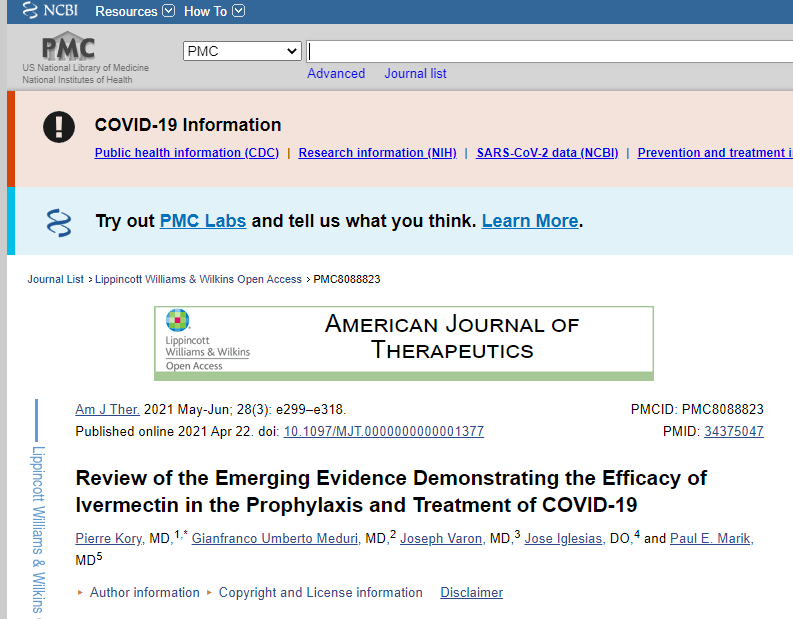Viewport: 793px width, 619px height.
Task: Open Public health information (CDC) link
Action: point(187,153)
